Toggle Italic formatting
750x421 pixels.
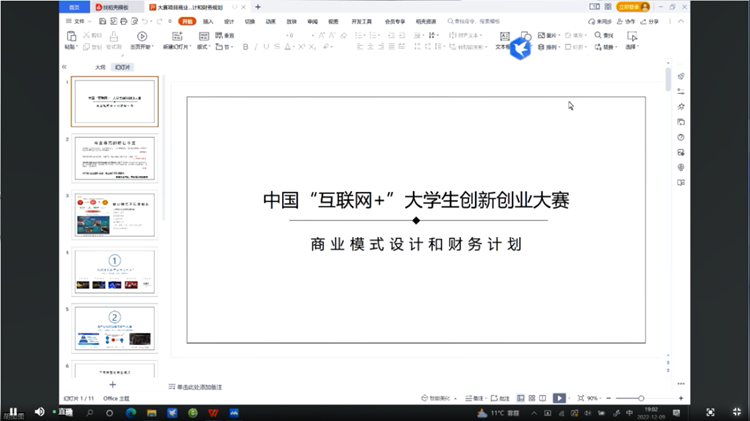256,47
